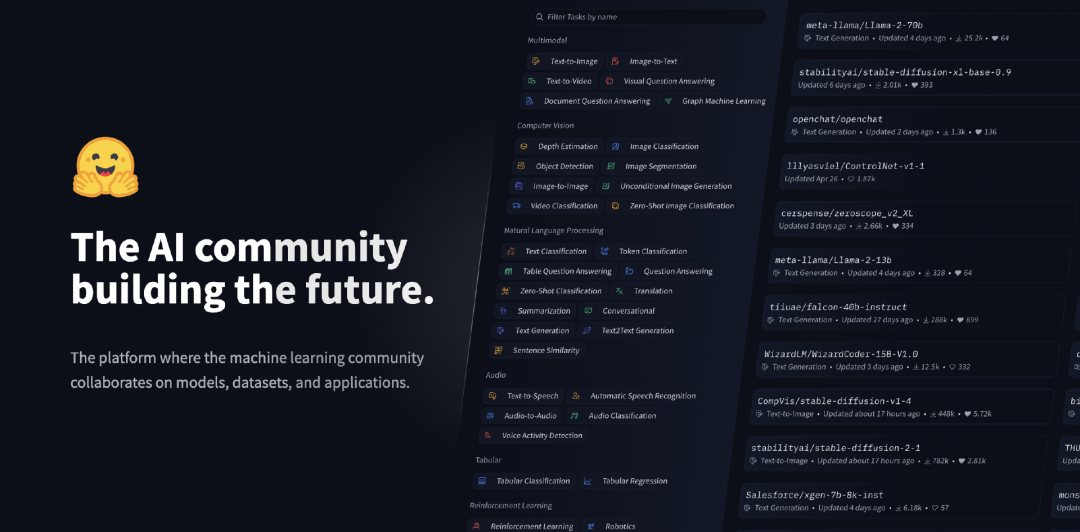The image size is (1080, 532).
Task: Open the WizardLM/WizardCoder-15B-V1.0 model
Action: pos(908,359)
